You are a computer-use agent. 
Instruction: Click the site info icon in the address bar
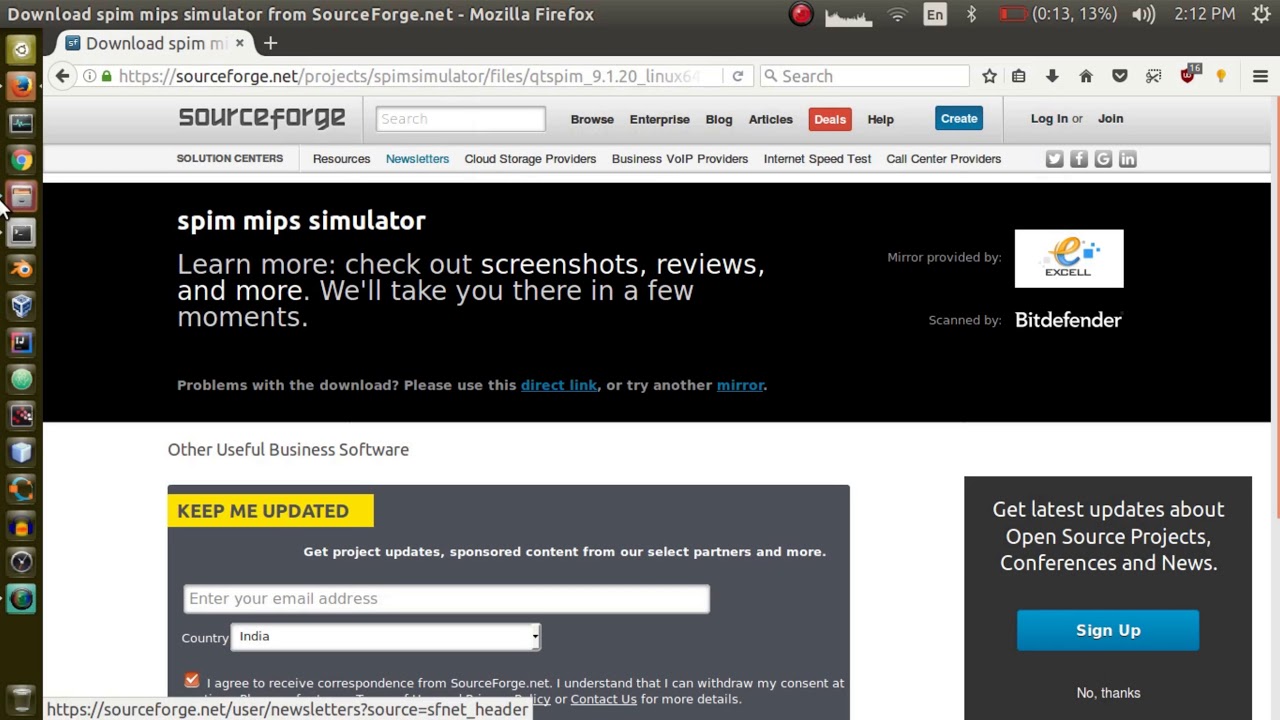[x=89, y=76]
